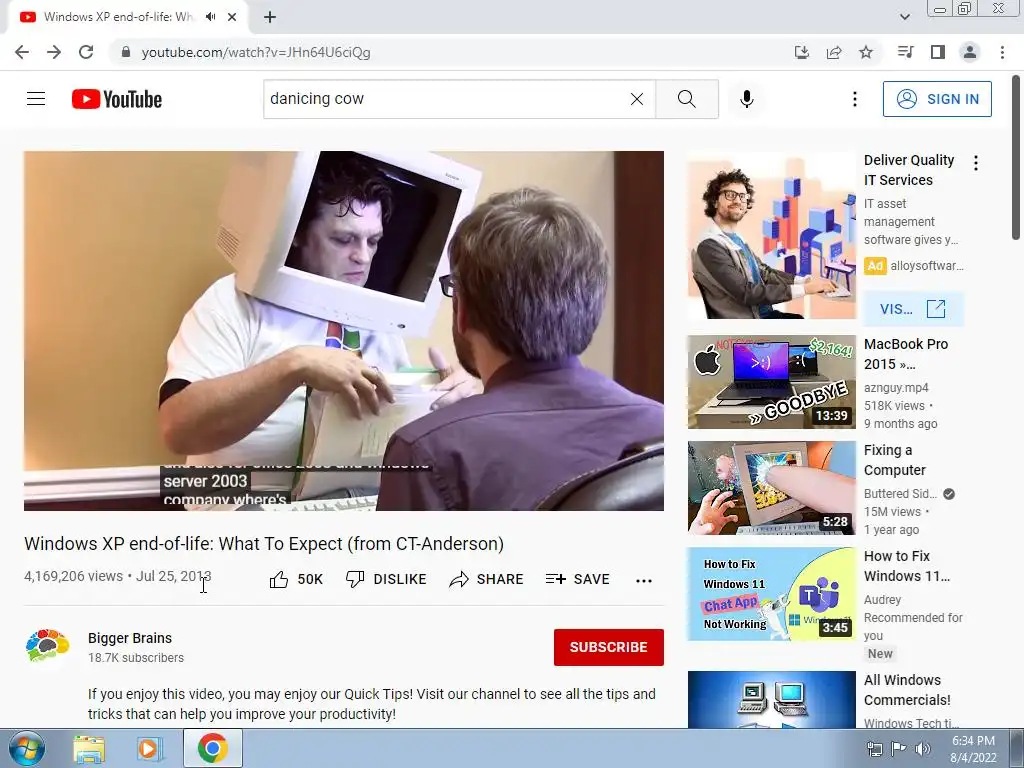
Task: Click Chrome icon in taskbar
Action: (x=212, y=748)
